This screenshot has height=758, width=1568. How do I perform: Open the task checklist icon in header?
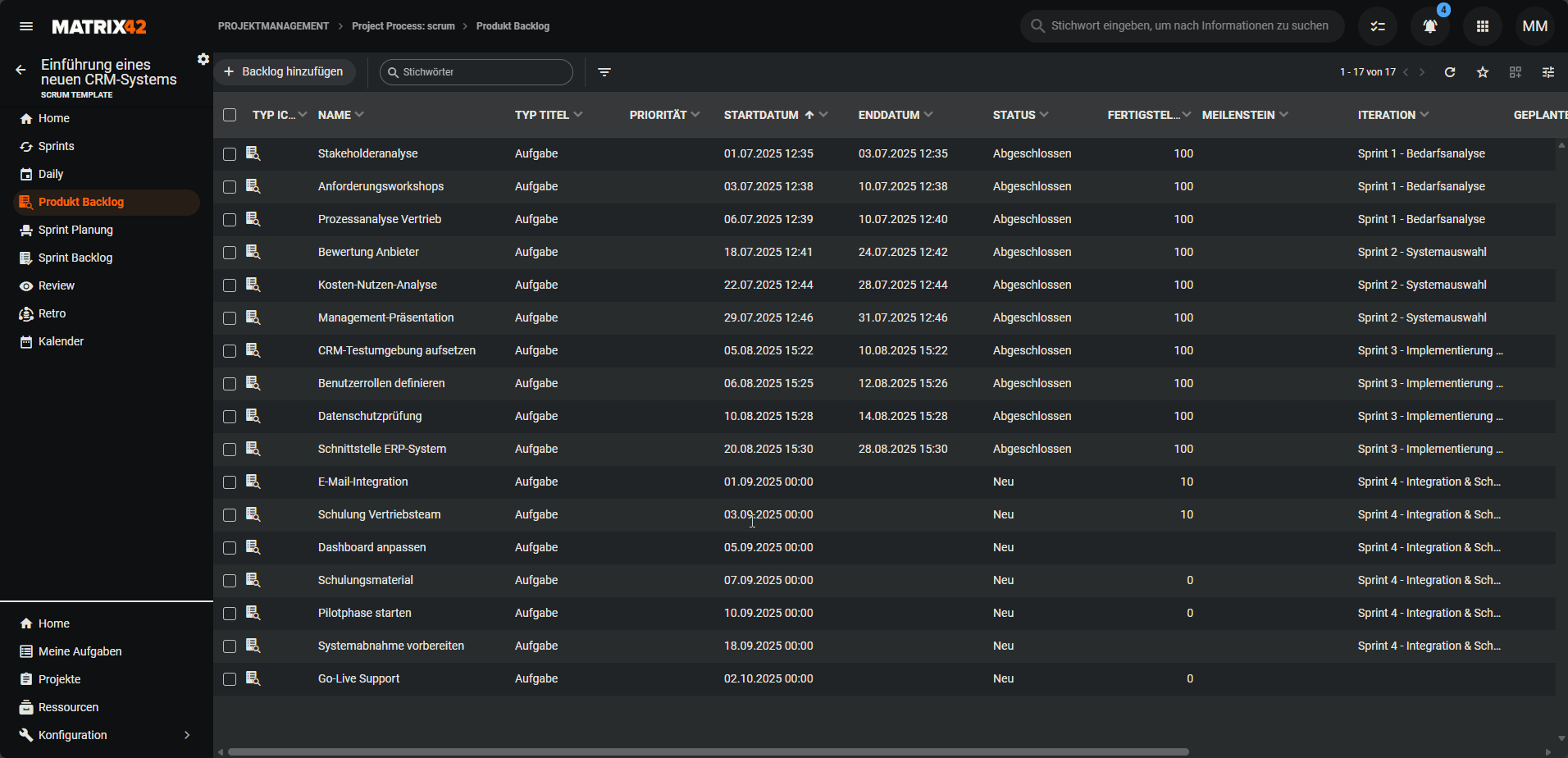pos(1378,26)
